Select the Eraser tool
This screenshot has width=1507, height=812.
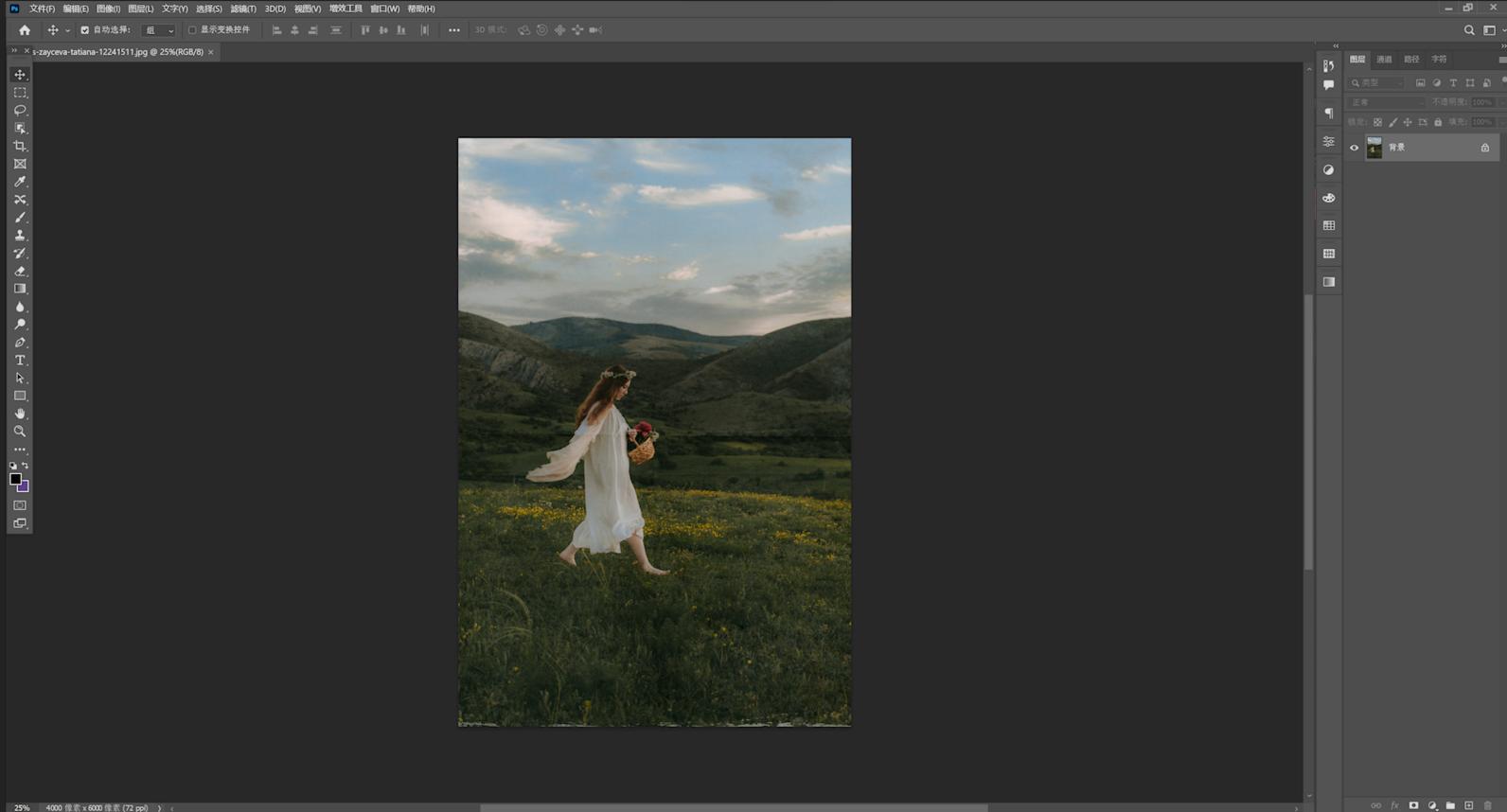[x=20, y=272]
